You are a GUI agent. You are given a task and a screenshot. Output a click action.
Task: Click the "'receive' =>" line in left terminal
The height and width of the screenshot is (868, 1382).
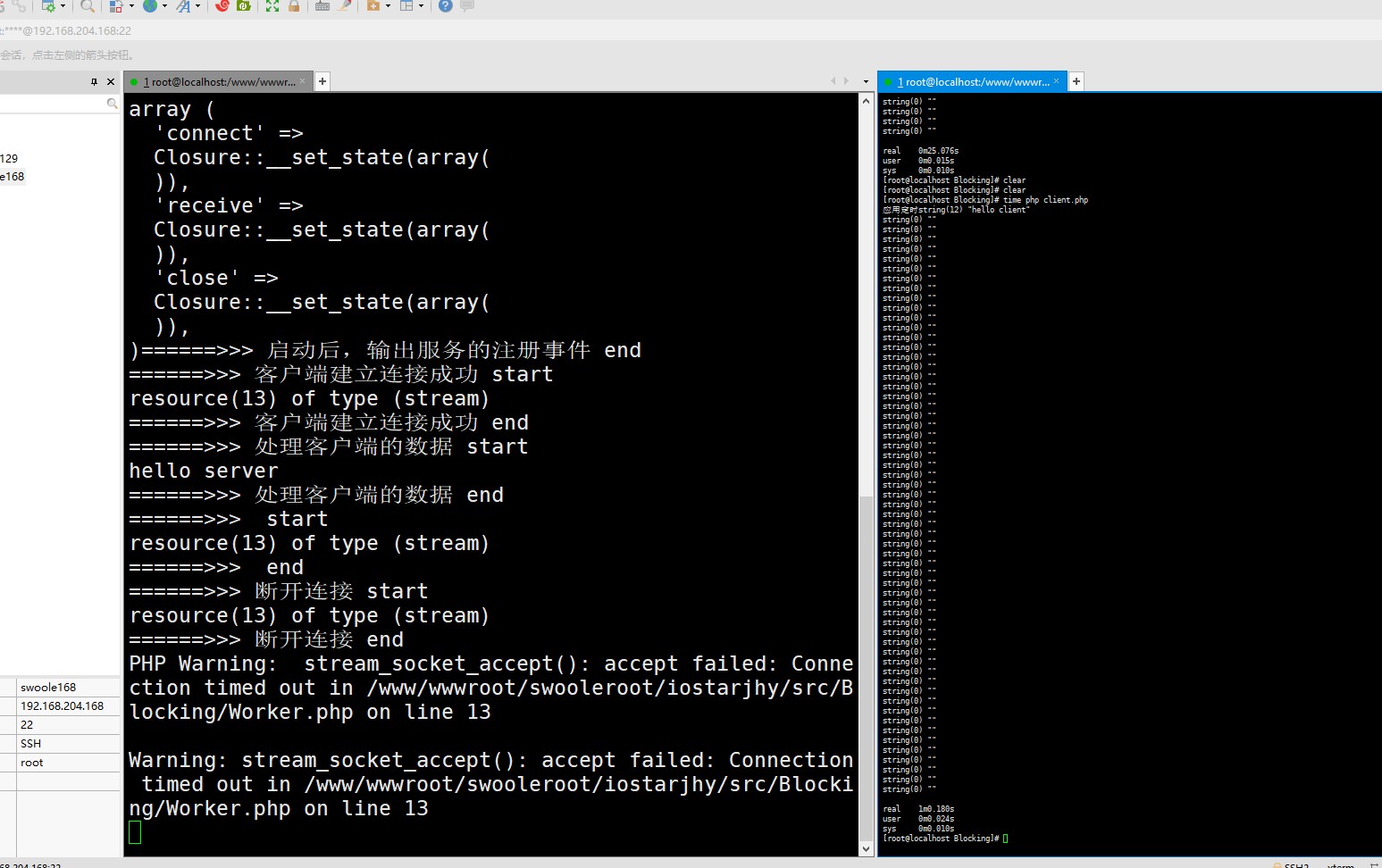click(x=229, y=205)
